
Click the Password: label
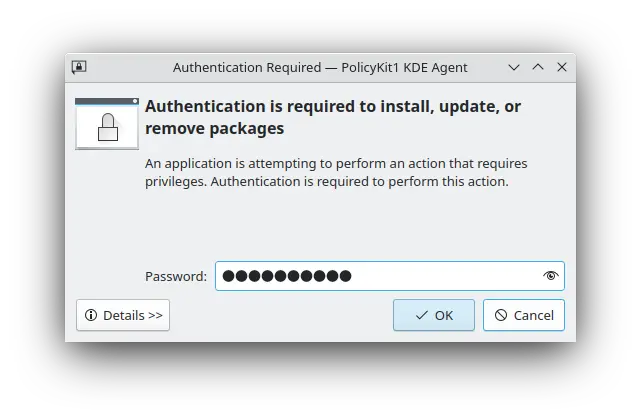coord(176,276)
